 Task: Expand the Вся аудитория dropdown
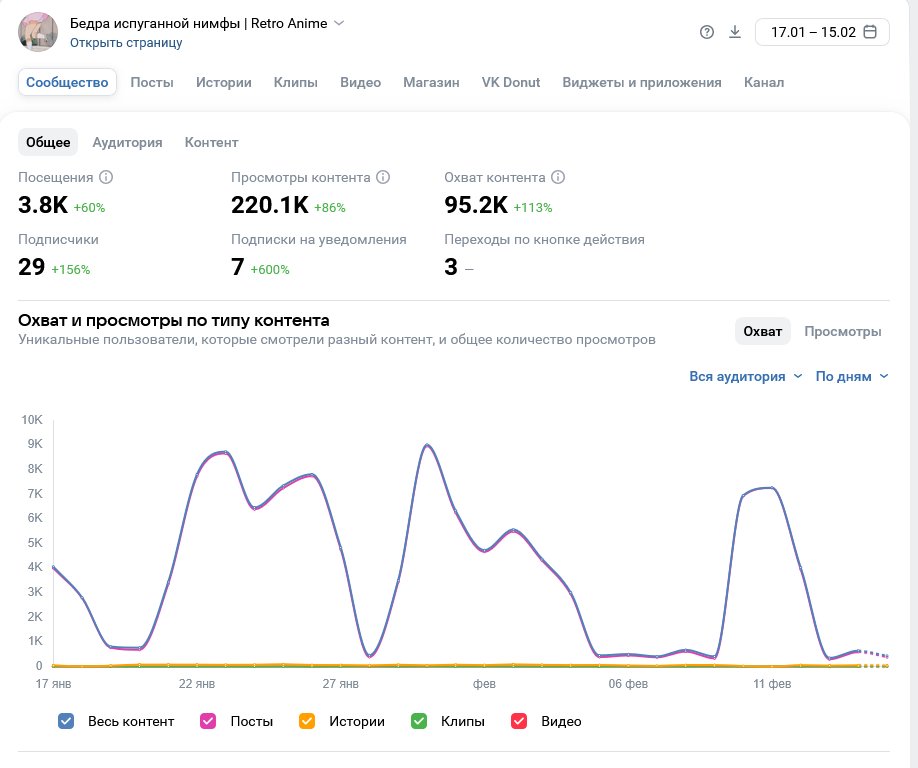coord(745,376)
